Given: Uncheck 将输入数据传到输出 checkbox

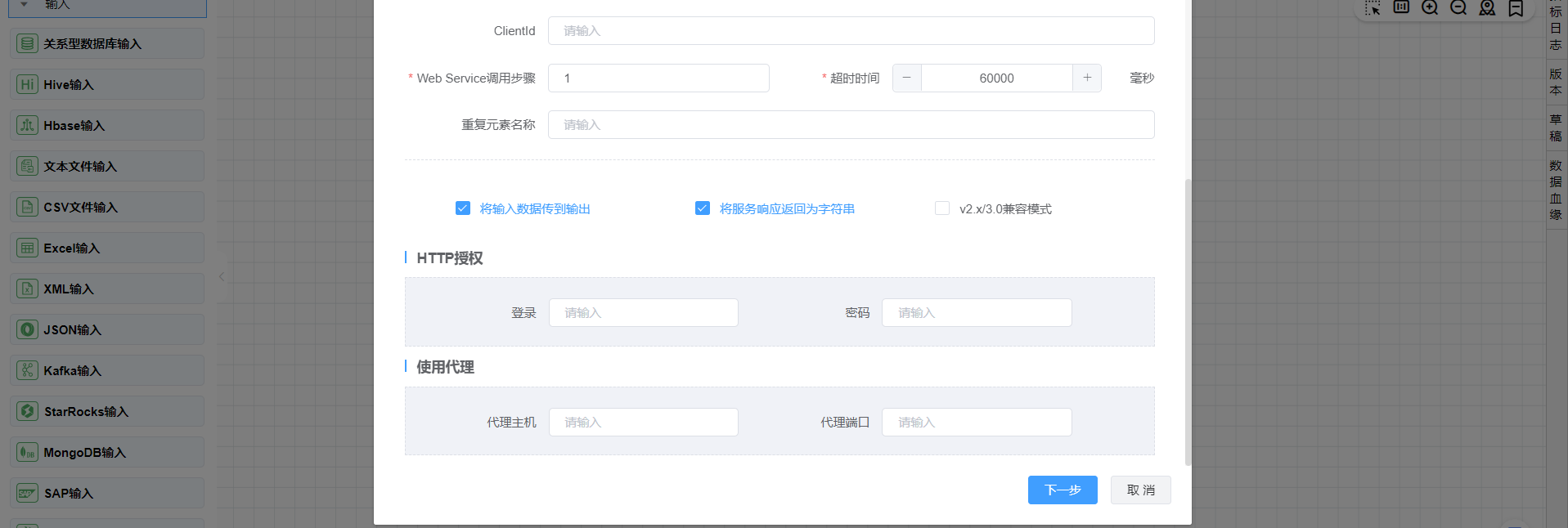Looking at the screenshot, I should coord(463,208).
